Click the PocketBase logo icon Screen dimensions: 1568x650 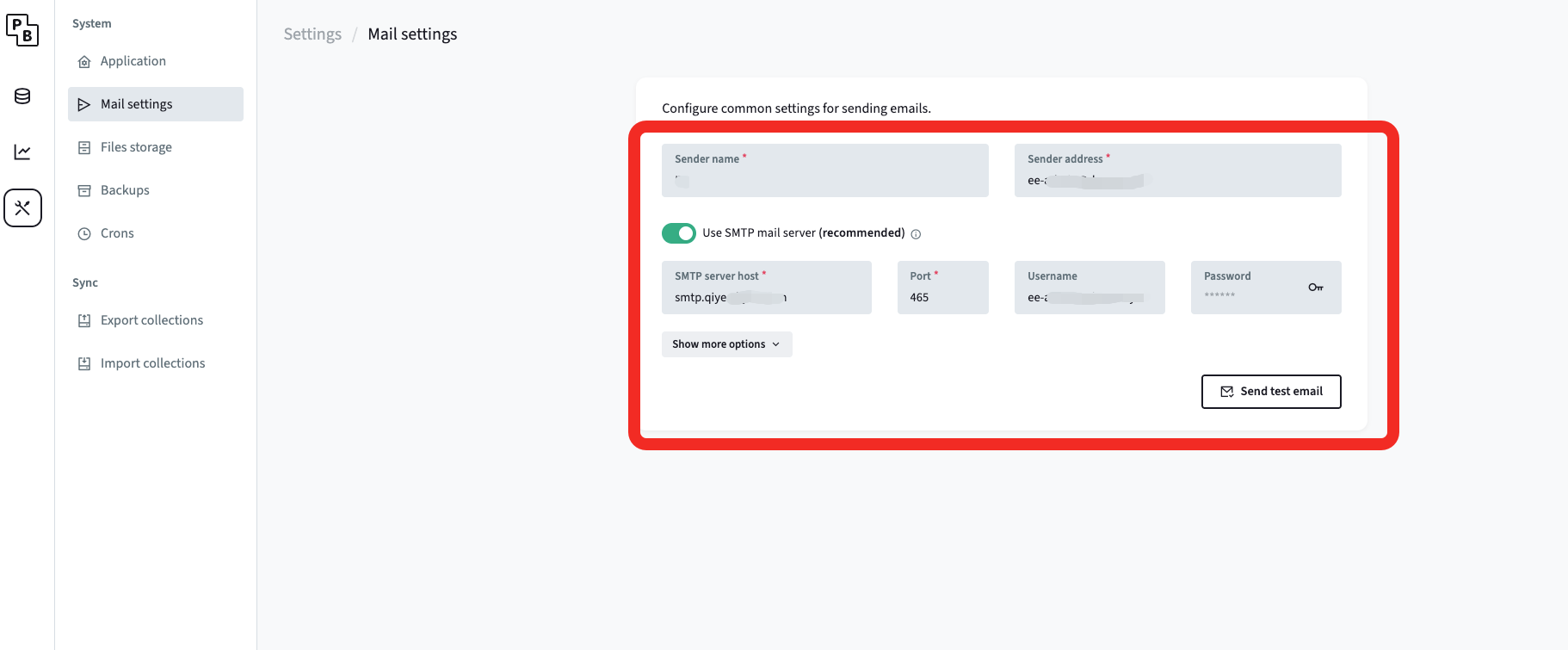coord(22,30)
